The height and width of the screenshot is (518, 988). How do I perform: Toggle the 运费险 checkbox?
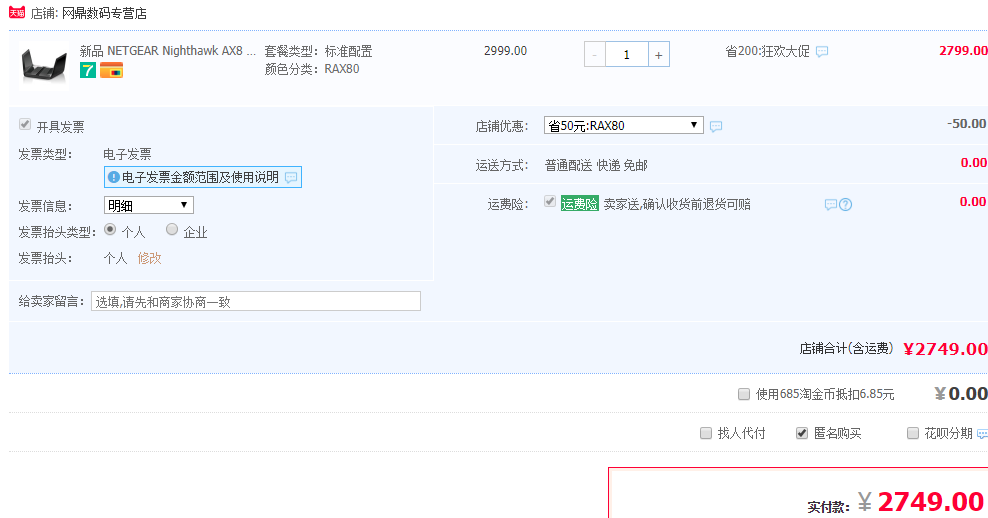point(550,201)
